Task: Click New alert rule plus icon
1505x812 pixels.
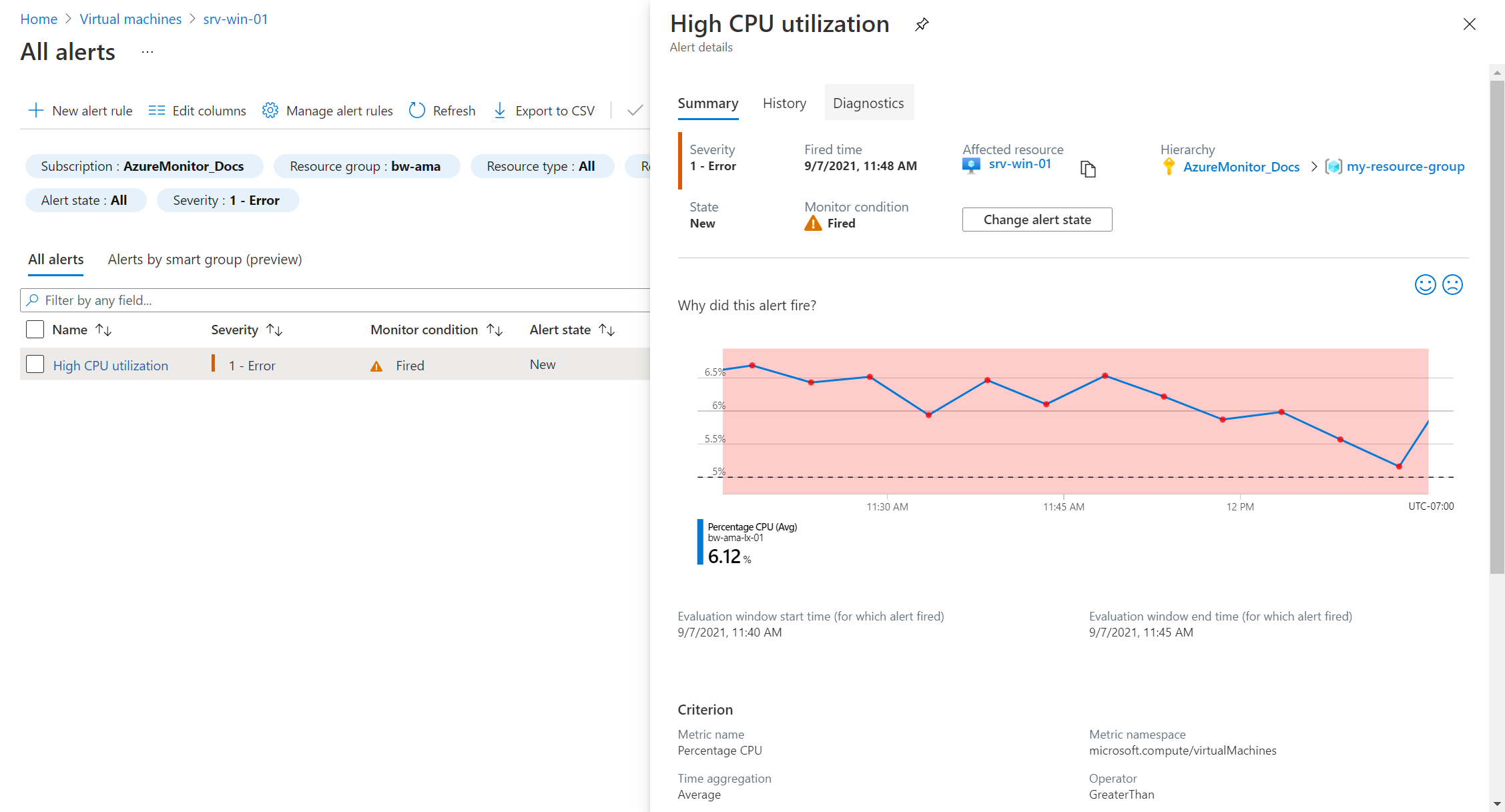Action: click(36, 111)
